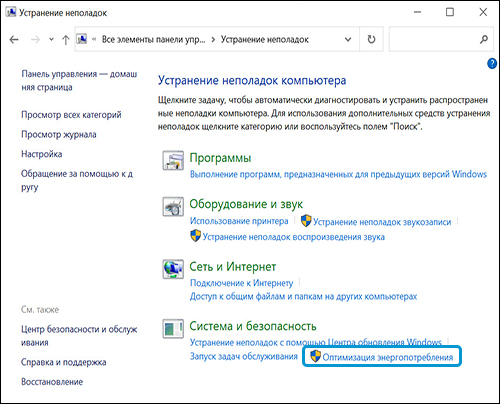This screenshot has height=404, width=500.
Task: Open 'Оптимизация энергопотребления' link
Action: click(388, 357)
